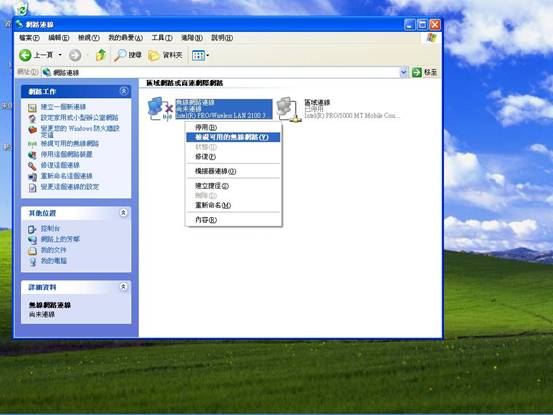553x415 pixels.
Task: Click the Create a new connection (建立一個新連線) icon
Action: [32, 107]
